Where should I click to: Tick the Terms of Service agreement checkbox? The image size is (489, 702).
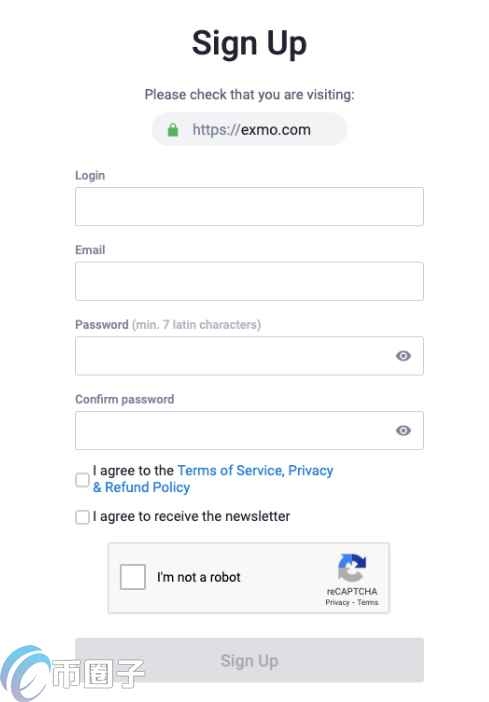[x=82, y=479]
